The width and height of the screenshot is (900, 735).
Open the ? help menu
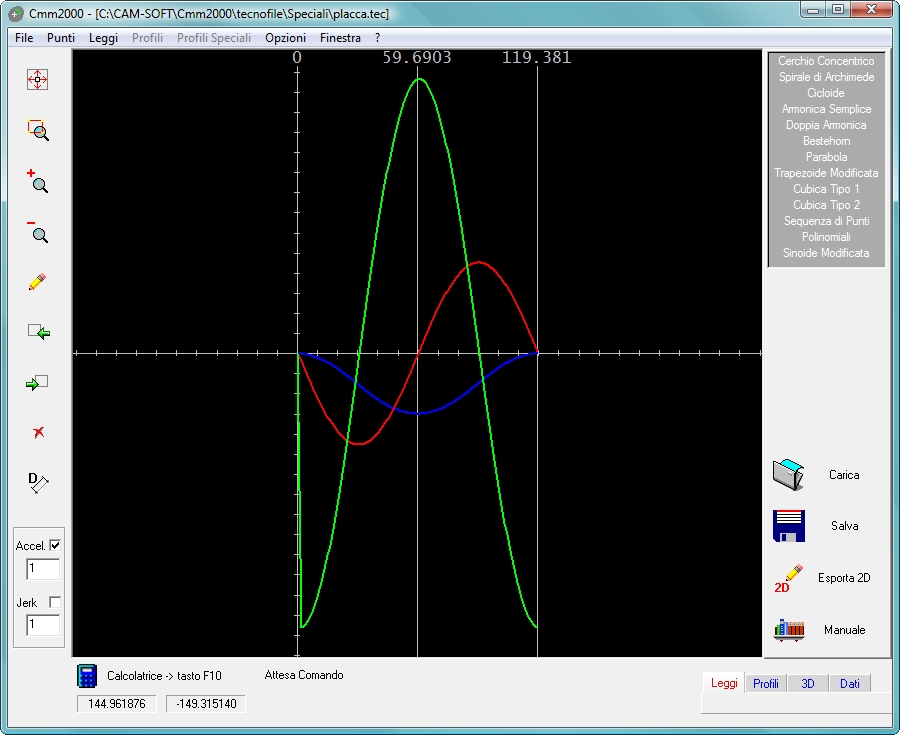(x=377, y=38)
